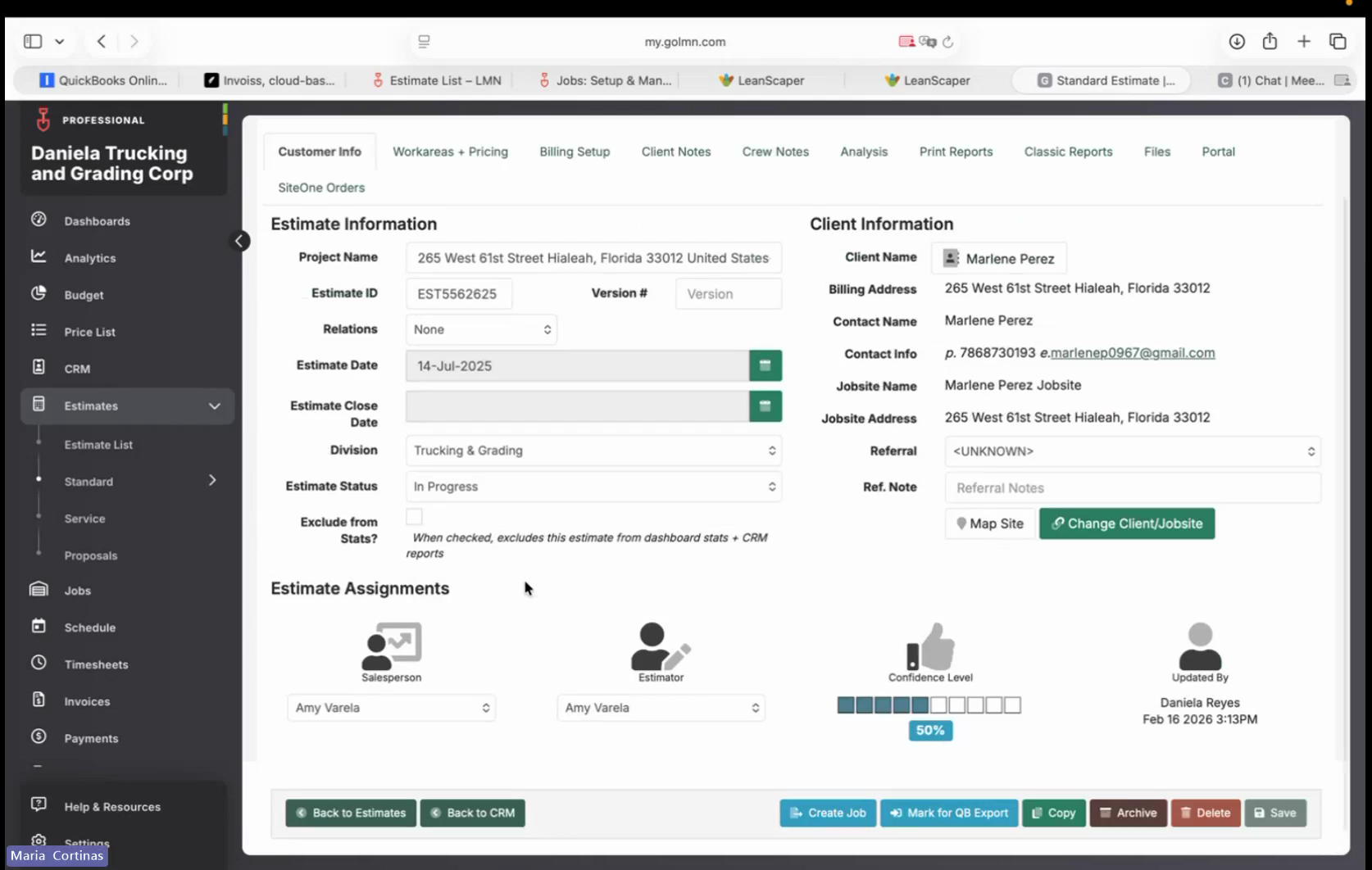Open the Relations dropdown

pyautogui.click(x=481, y=329)
